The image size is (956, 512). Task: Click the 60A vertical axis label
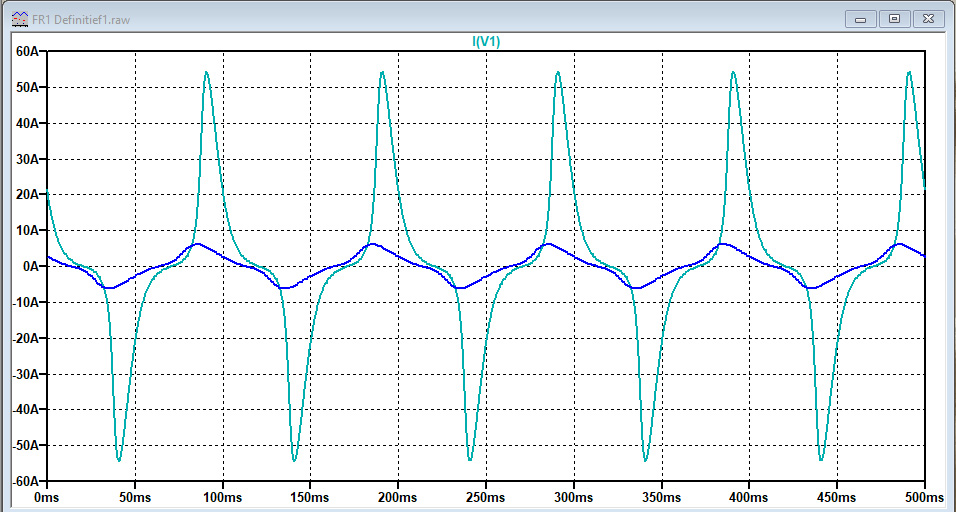click(28, 52)
